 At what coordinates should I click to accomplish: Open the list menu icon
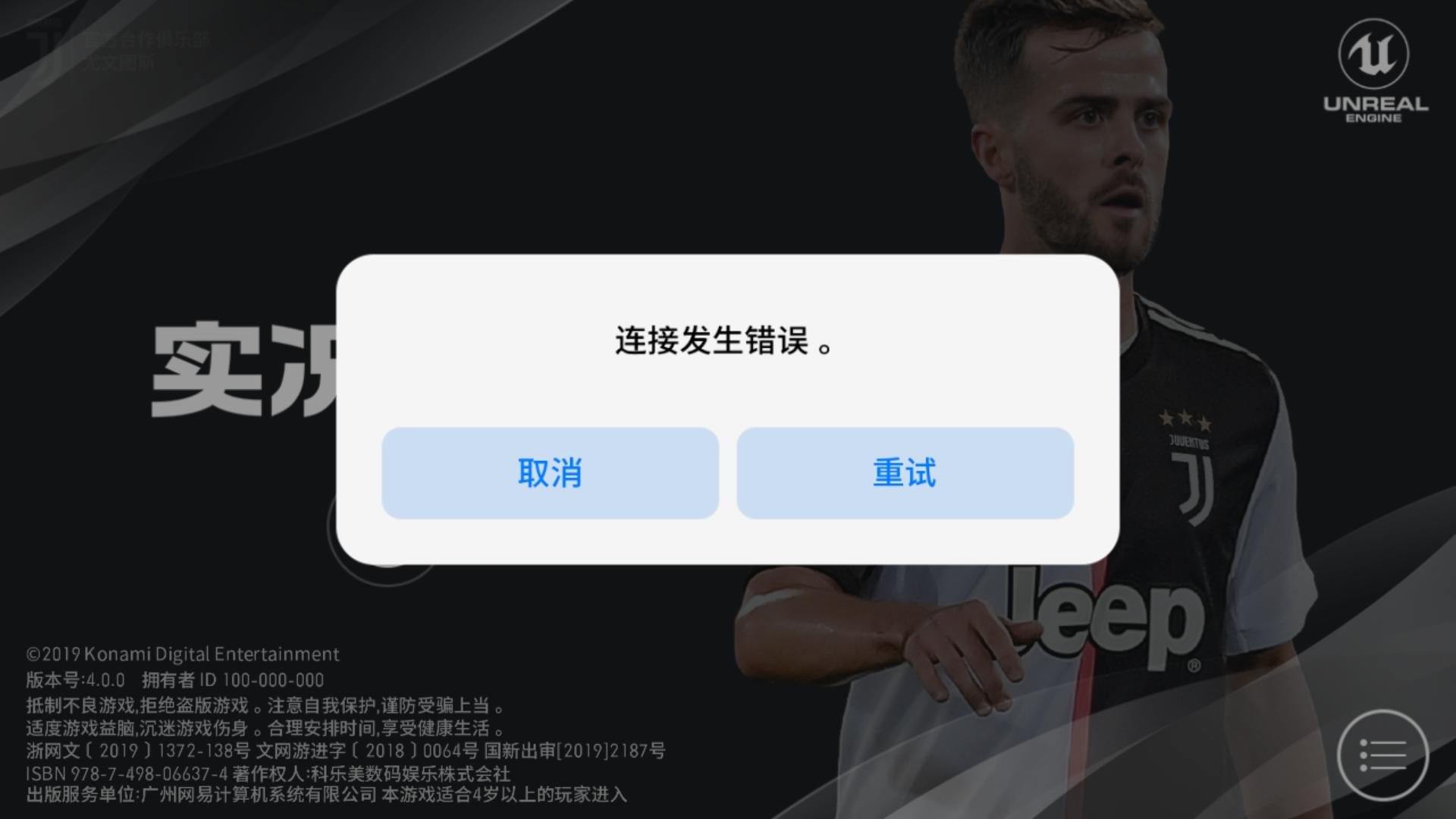(x=1382, y=755)
